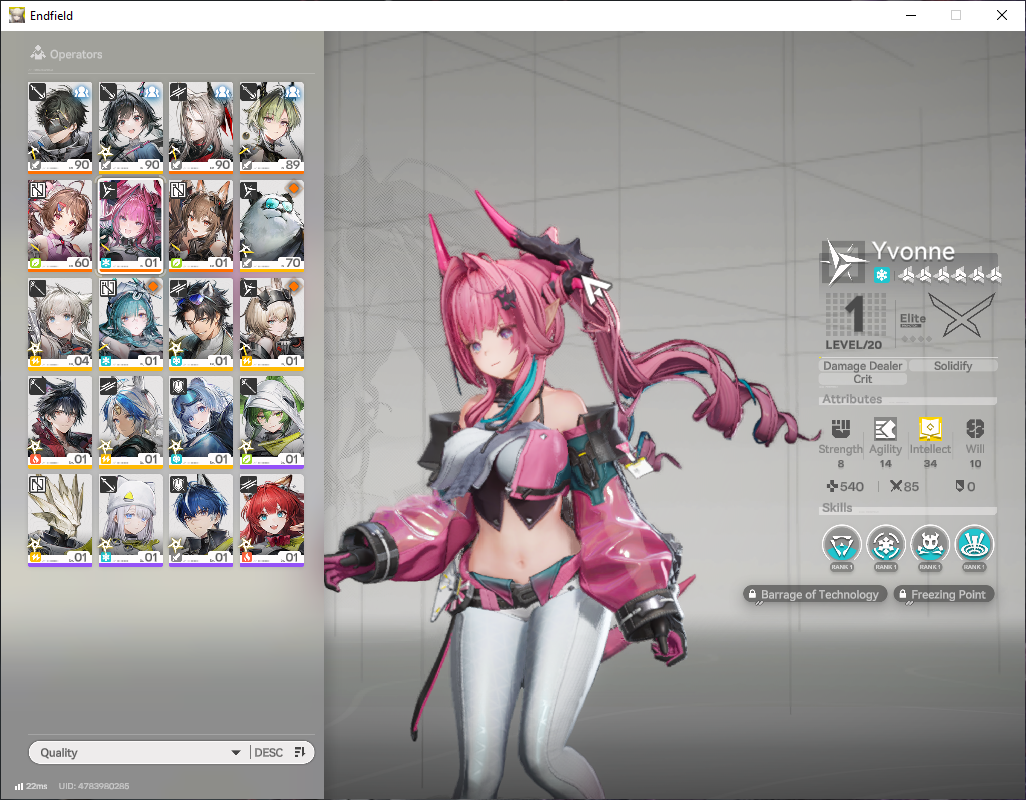Click the LEVEL/20 indicator
The image size is (1026, 800).
click(x=853, y=344)
